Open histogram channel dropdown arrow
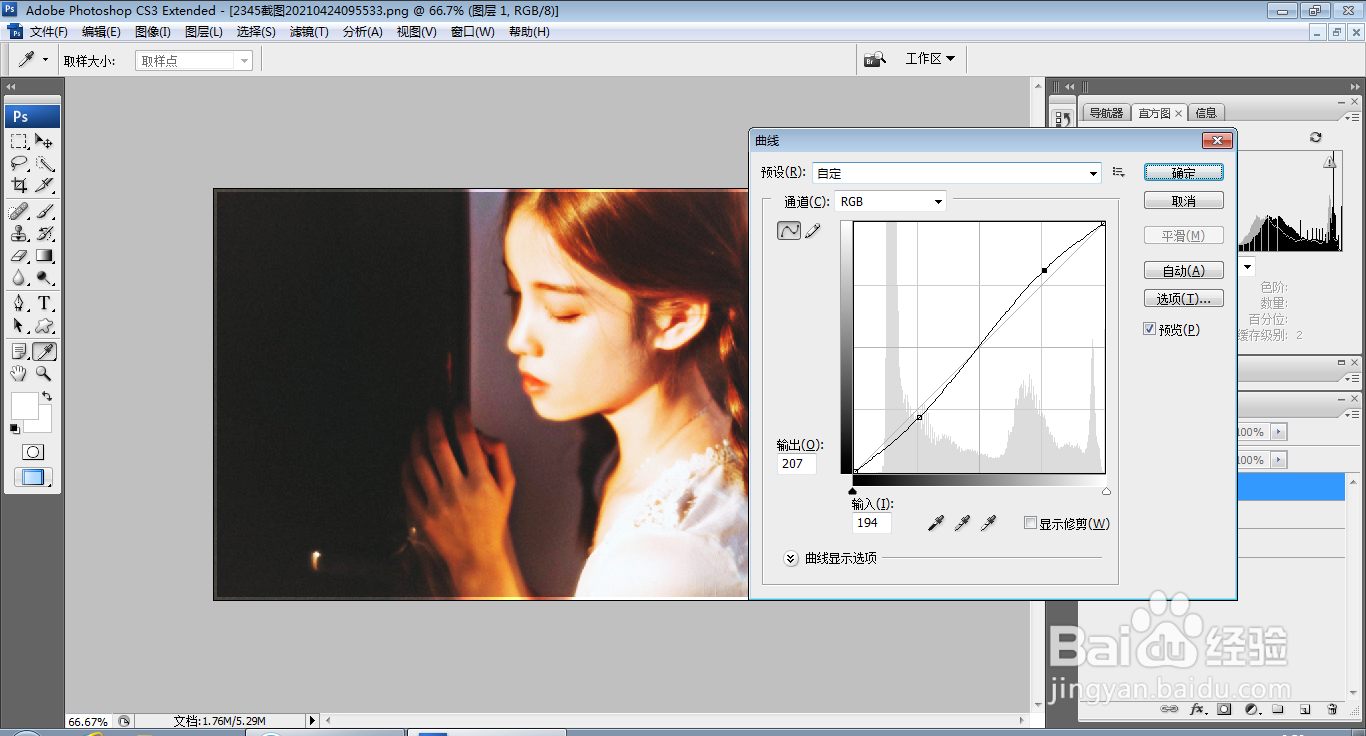1366x736 pixels. click(1247, 267)
